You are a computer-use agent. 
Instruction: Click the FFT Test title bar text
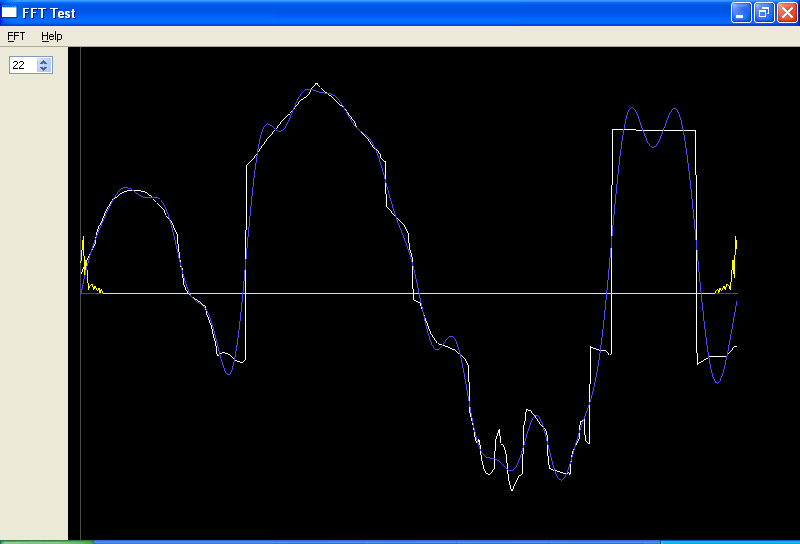coord(48,13)
